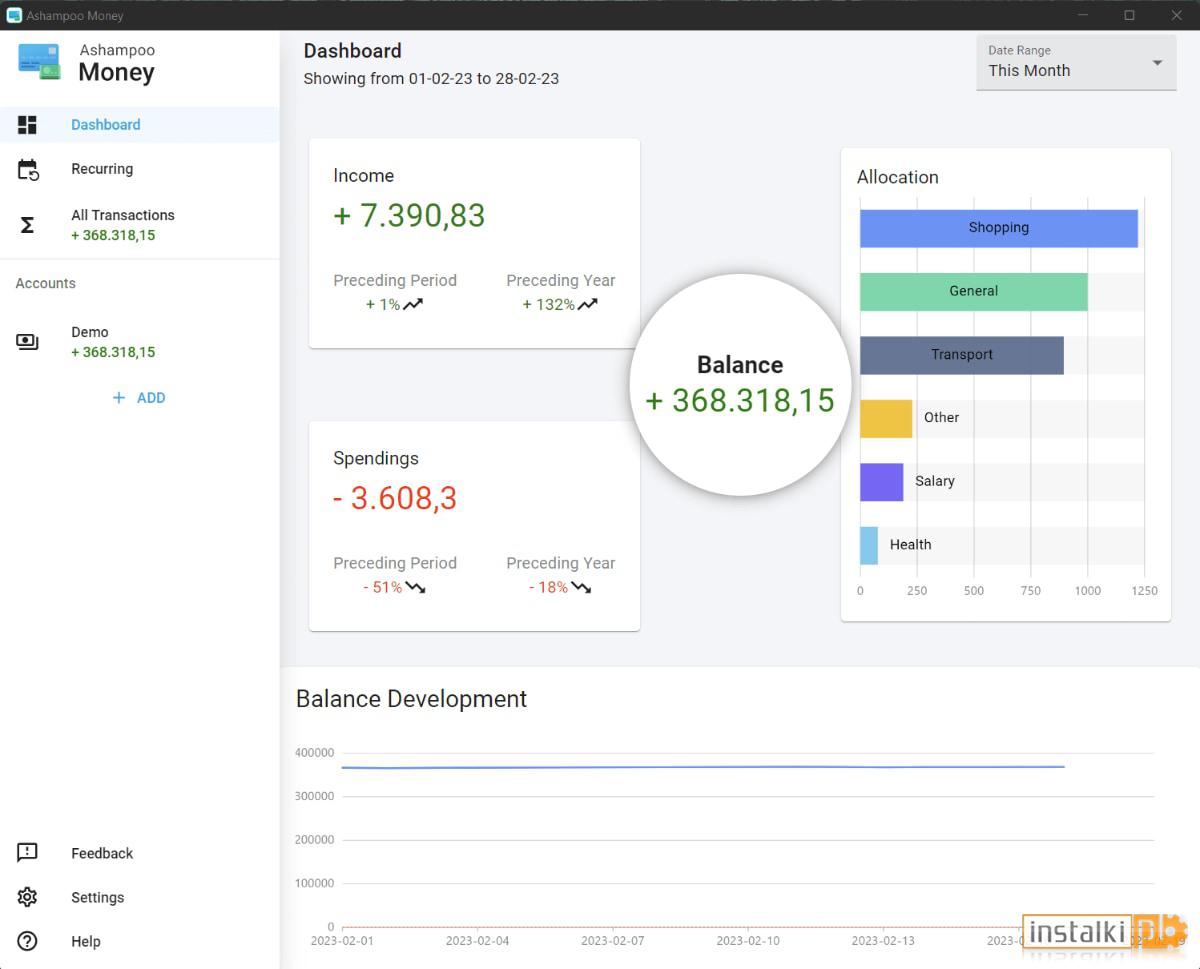Click the Date Range dropdown arrow
The width and height of the screenshot is (1200, 969).
(x=1157, y=63)
